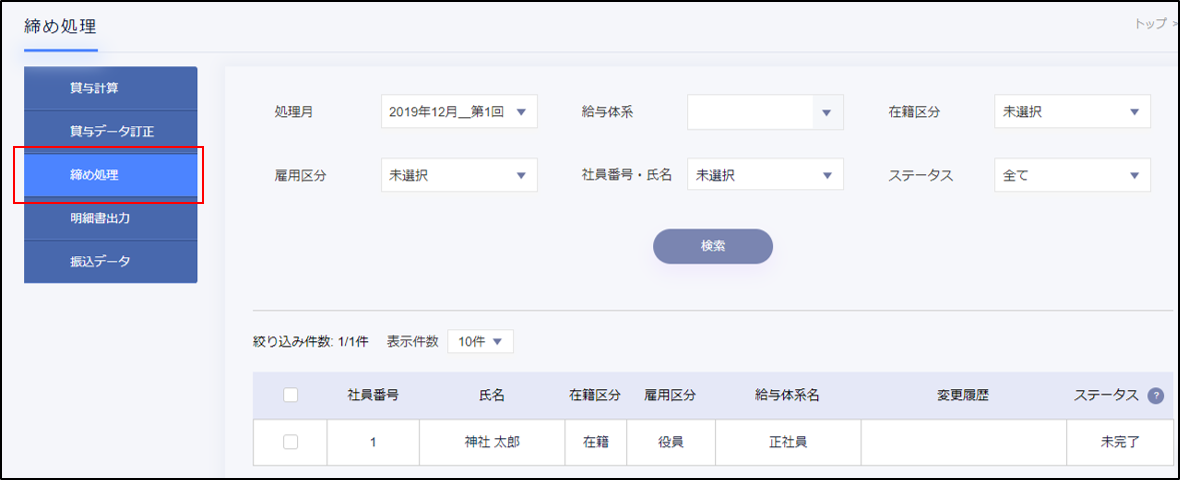The width and height of the screenshot is (1180, 480).
Task: Click the status help question mark icon
Action: [x=1156, y=395]
